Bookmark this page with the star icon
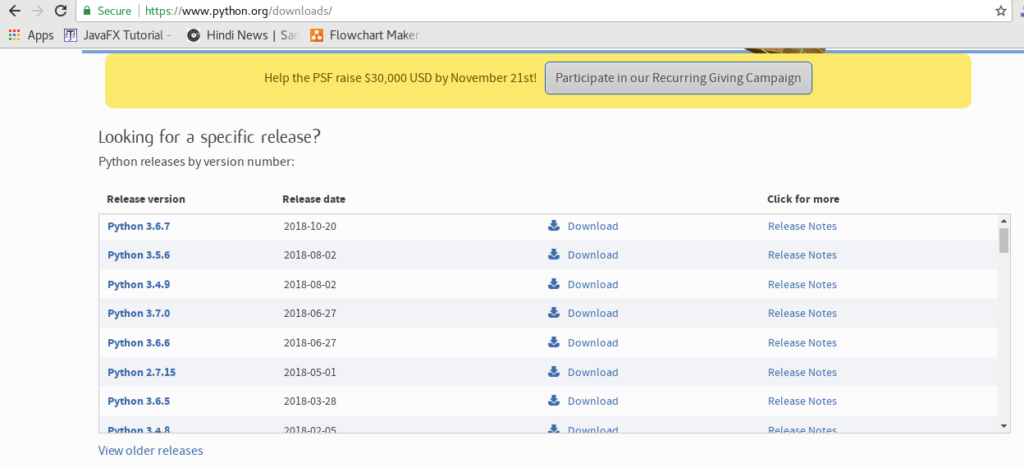The image size is (1024, 468). coord(1000,11)
